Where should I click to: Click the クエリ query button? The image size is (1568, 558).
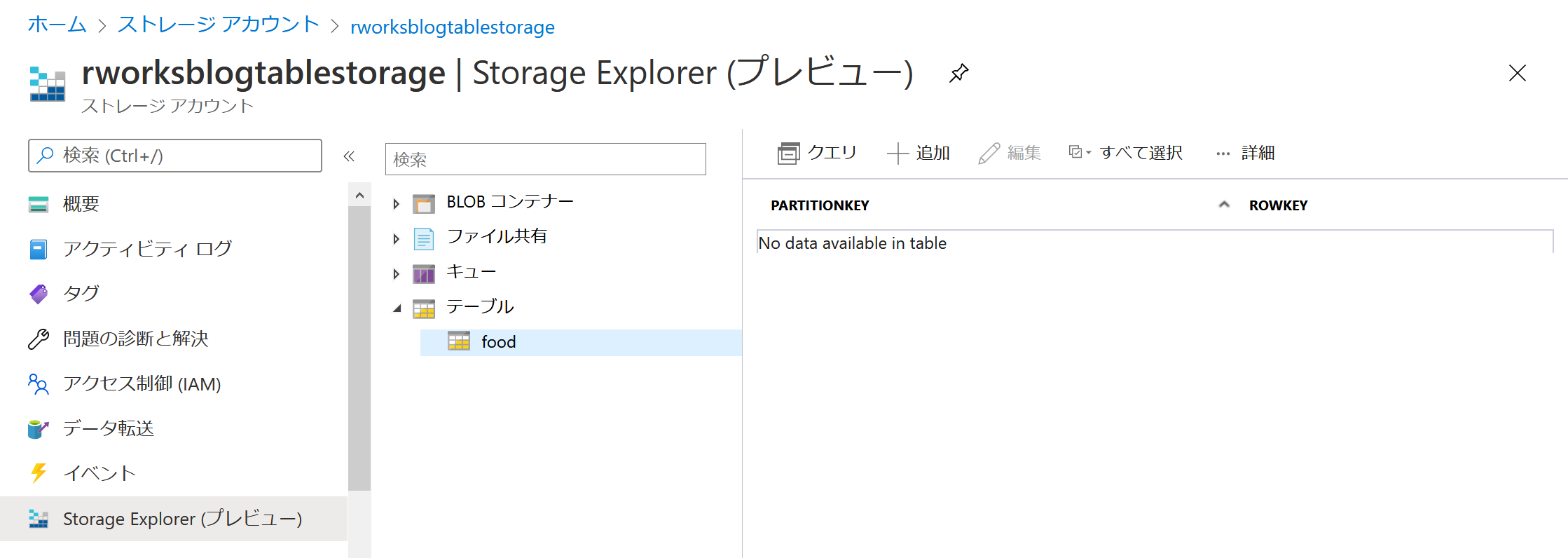[817, 153]
